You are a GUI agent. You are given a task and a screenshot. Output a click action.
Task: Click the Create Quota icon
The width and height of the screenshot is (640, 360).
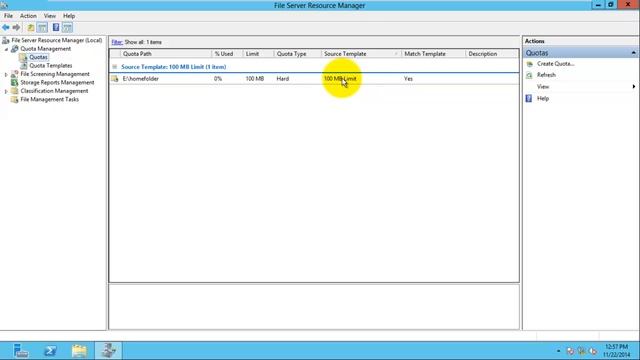pyautogui.click(x=529, y=64)
